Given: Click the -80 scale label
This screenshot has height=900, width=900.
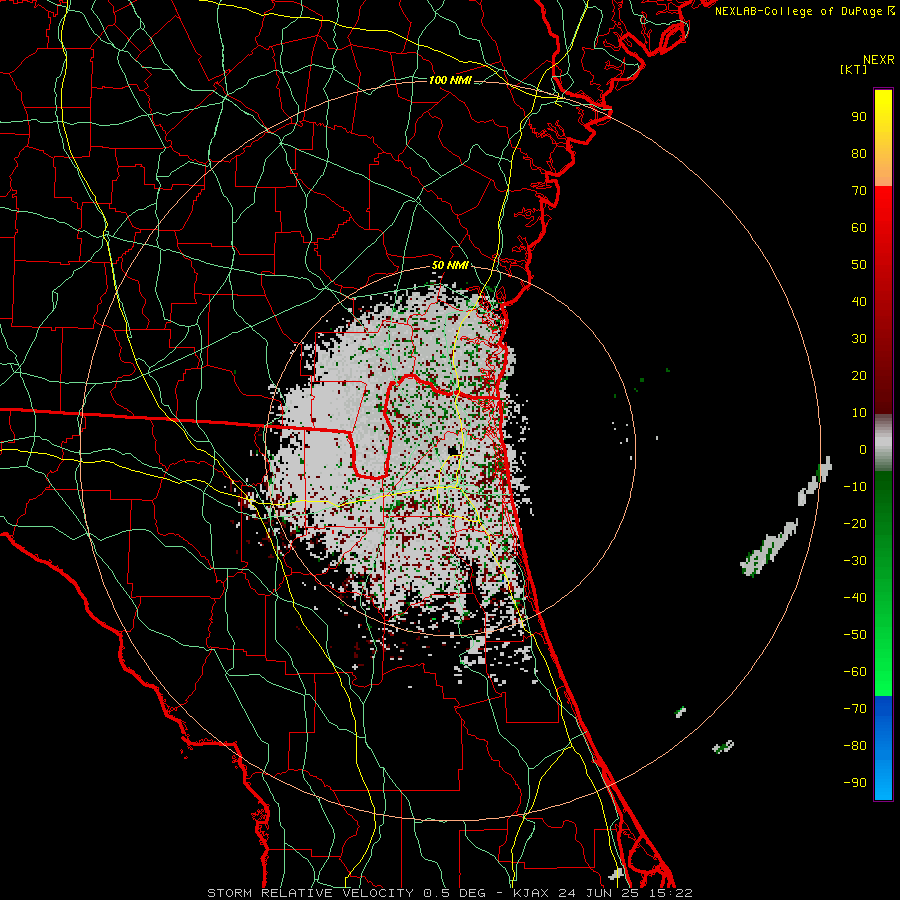Looking at the screenshot, I should click(x=855, y=746).
